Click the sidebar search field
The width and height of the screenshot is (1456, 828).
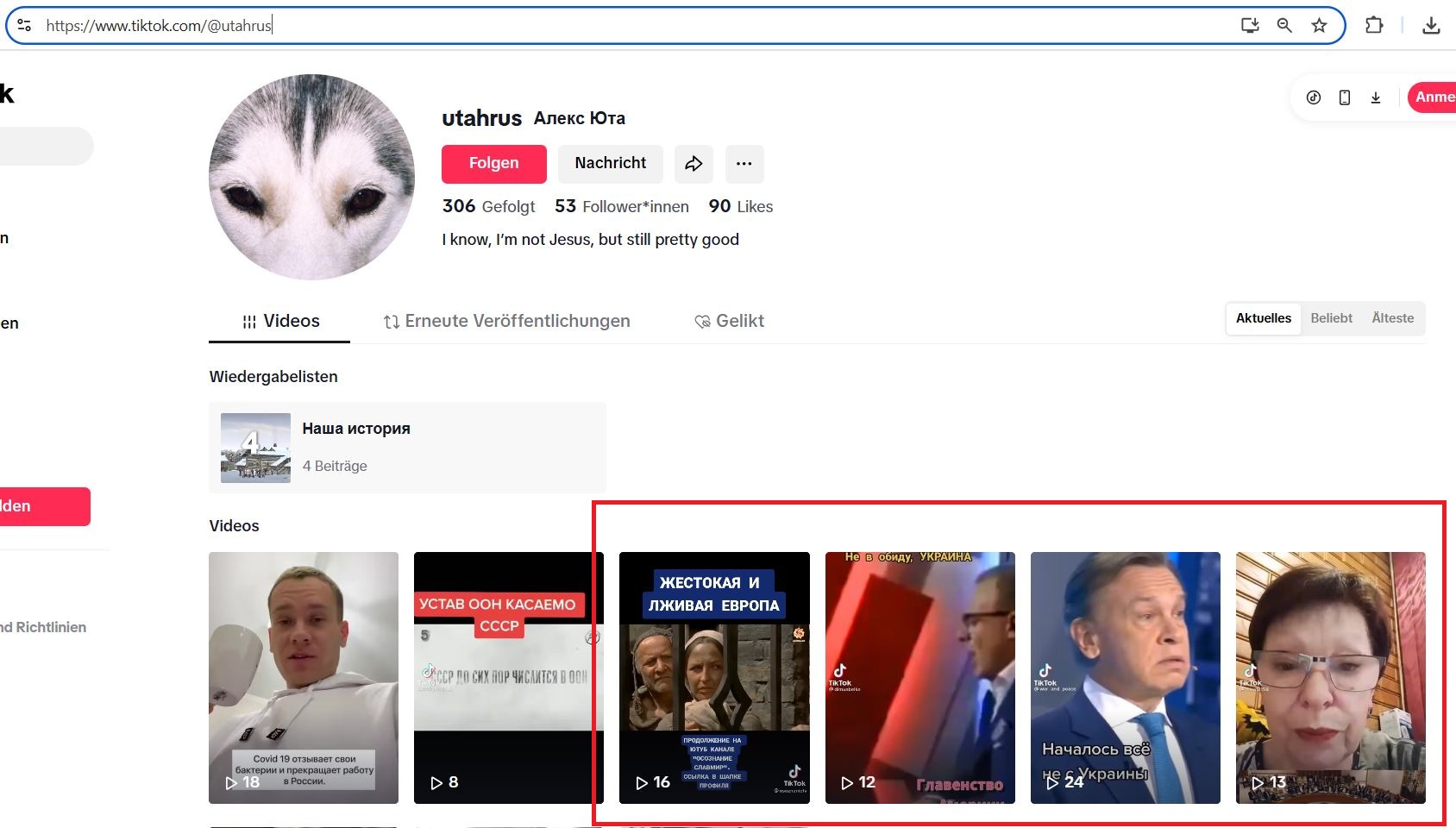[x=45, y=147]
